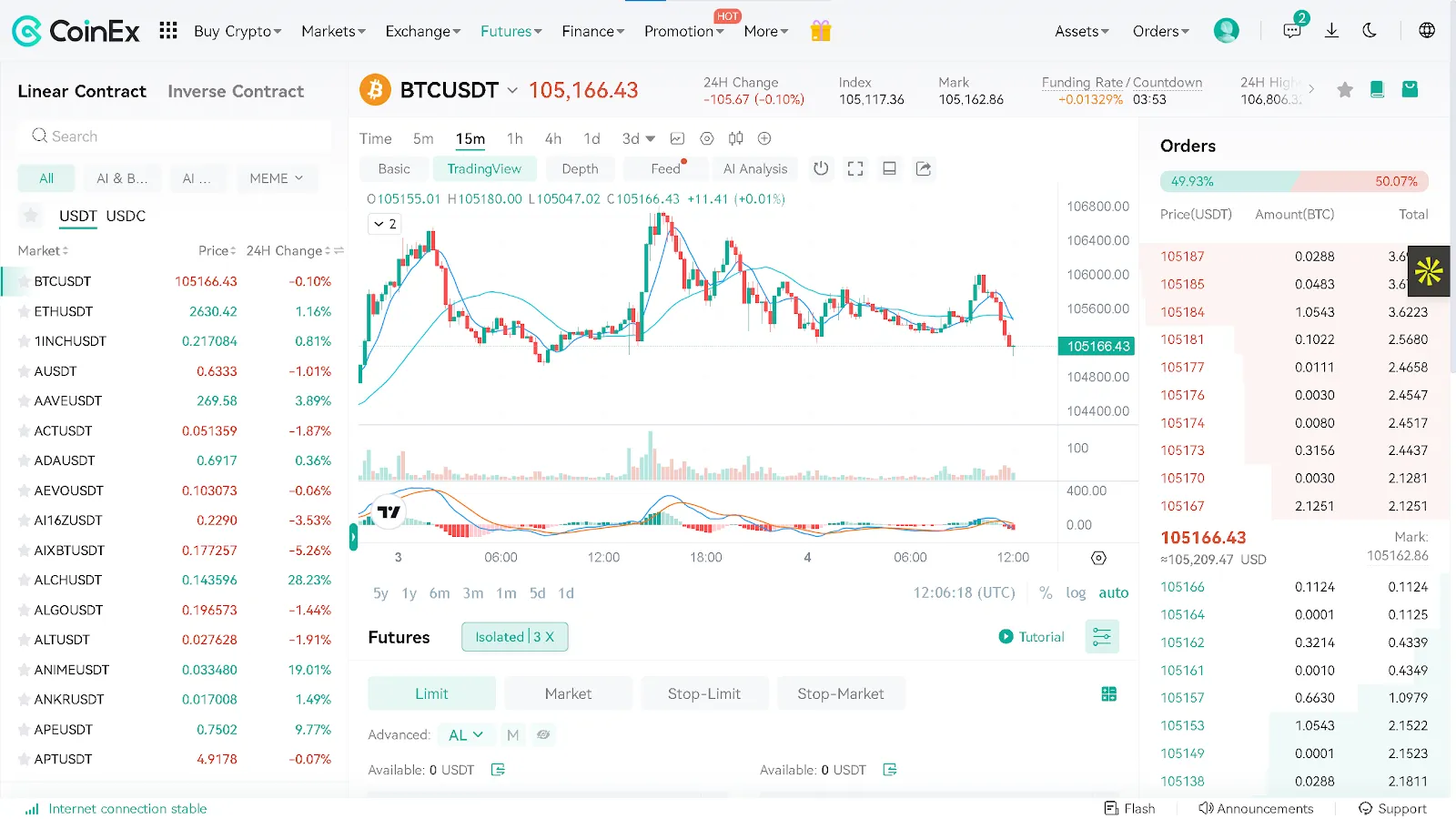
Task: Switch to the Inverse Contract tab
Action: [236, 91]
